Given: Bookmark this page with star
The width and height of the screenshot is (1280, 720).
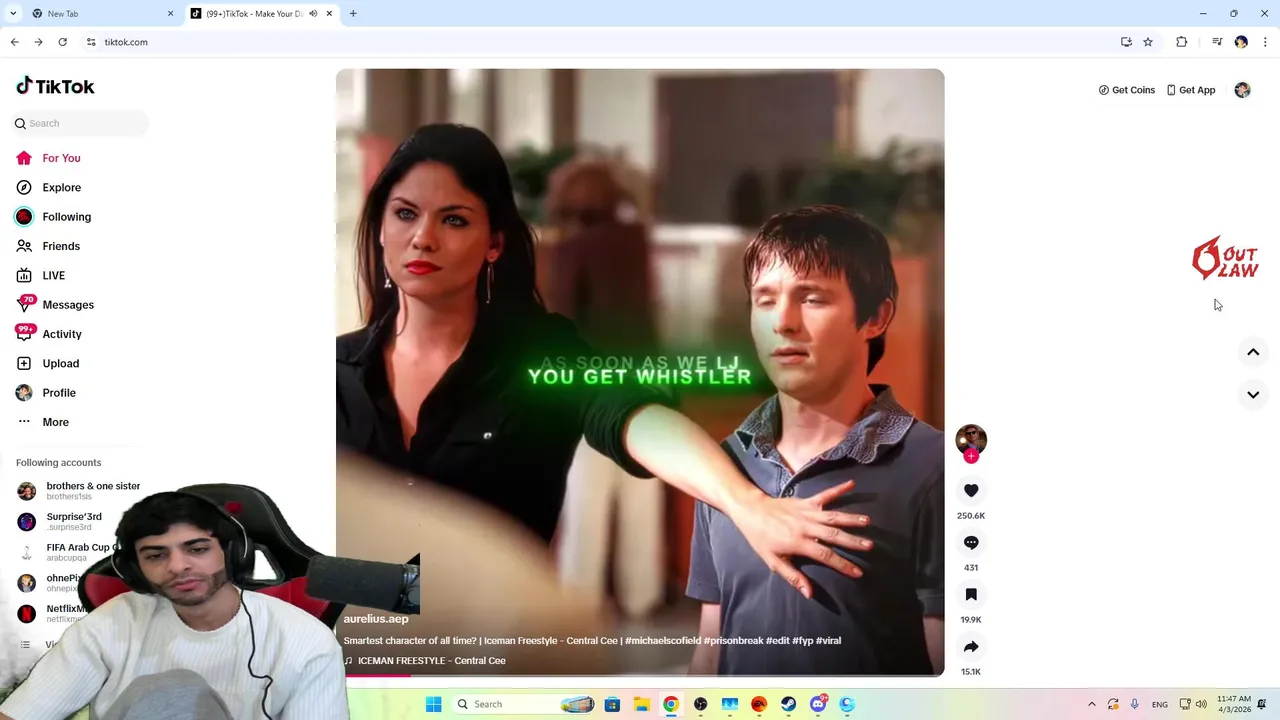Looking at the screenshot, I should pyautogui.click(x=1148, y=42).
